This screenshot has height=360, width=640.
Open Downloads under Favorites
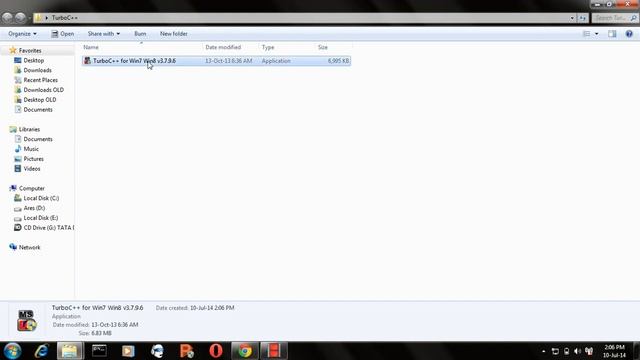[37, 70]
